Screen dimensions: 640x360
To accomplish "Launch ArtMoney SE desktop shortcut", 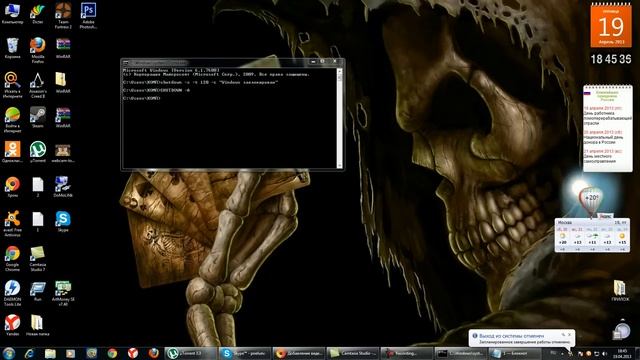I will 63,293.
